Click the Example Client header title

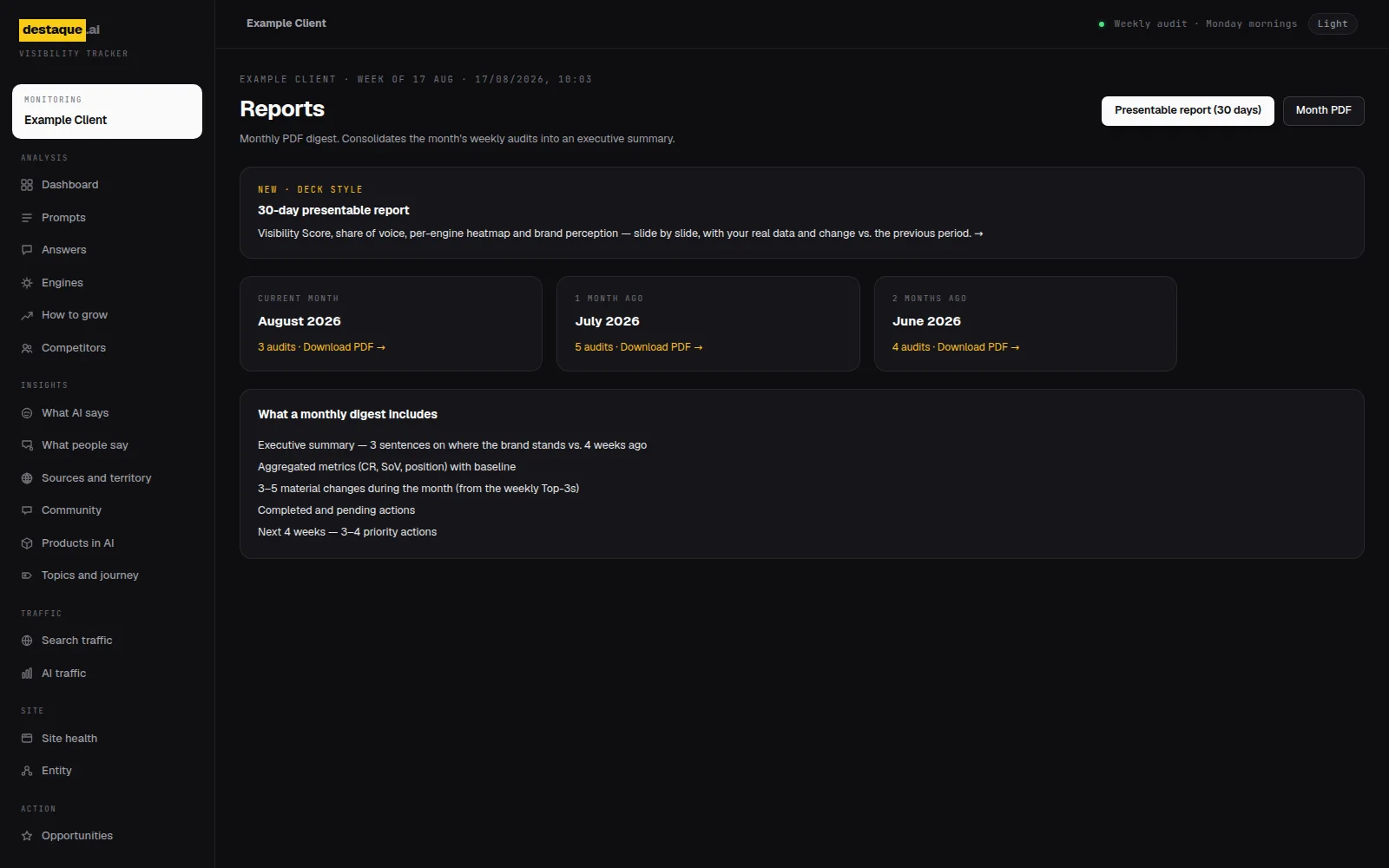(x=286, y=23)
